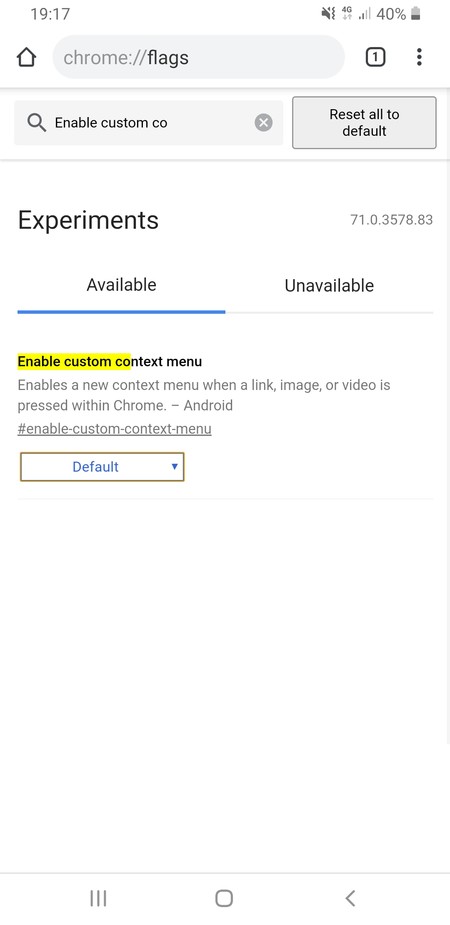
Task: Tap the 4G signal status icon
Action: [347, 14]
